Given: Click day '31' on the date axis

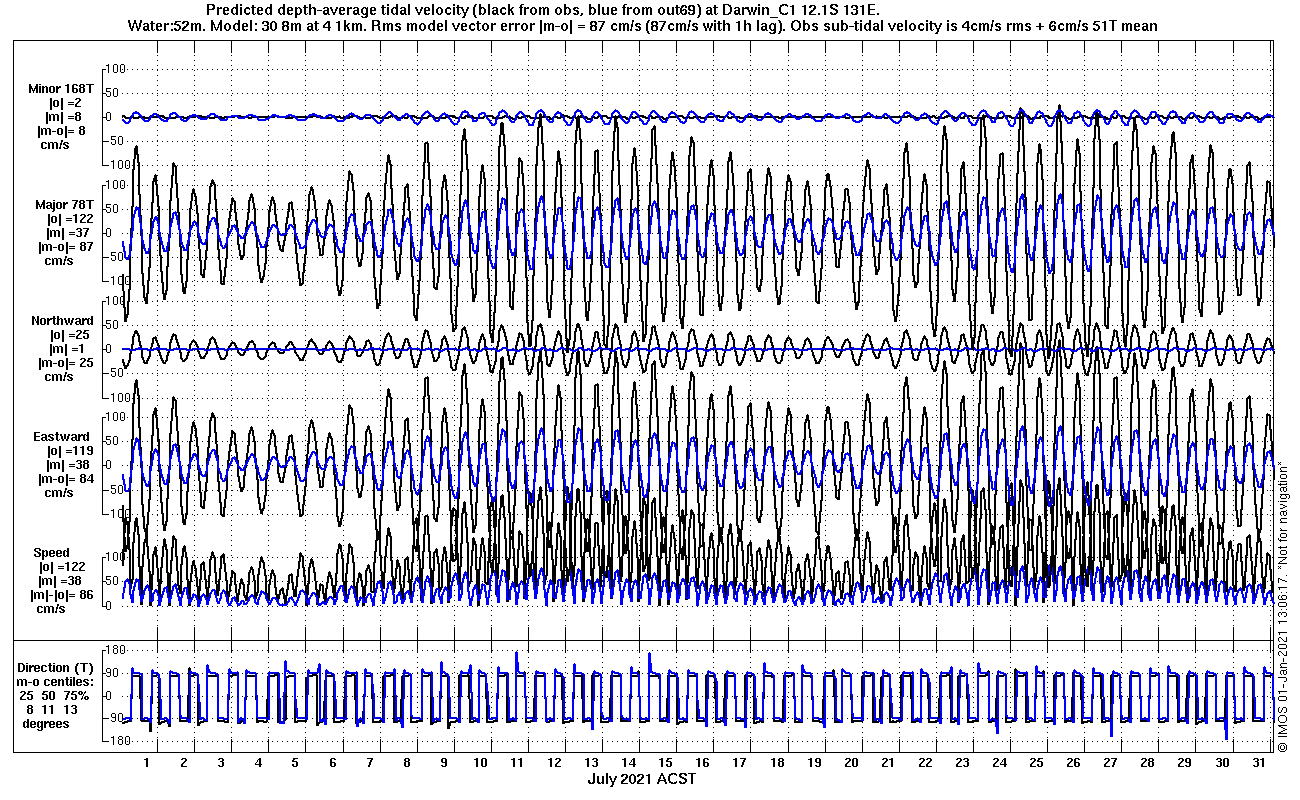Looking at the screenshot, I should click(1258, 763).
